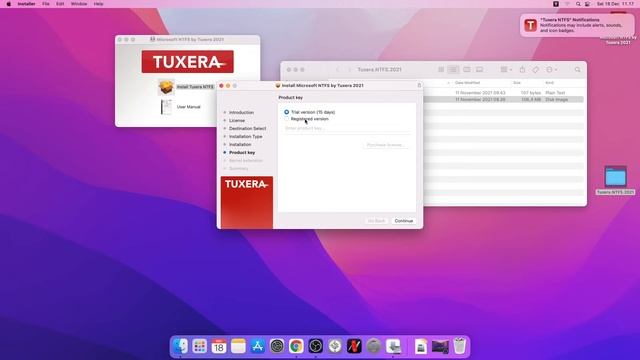Open the Apple menu

click(x=9, y=4)
